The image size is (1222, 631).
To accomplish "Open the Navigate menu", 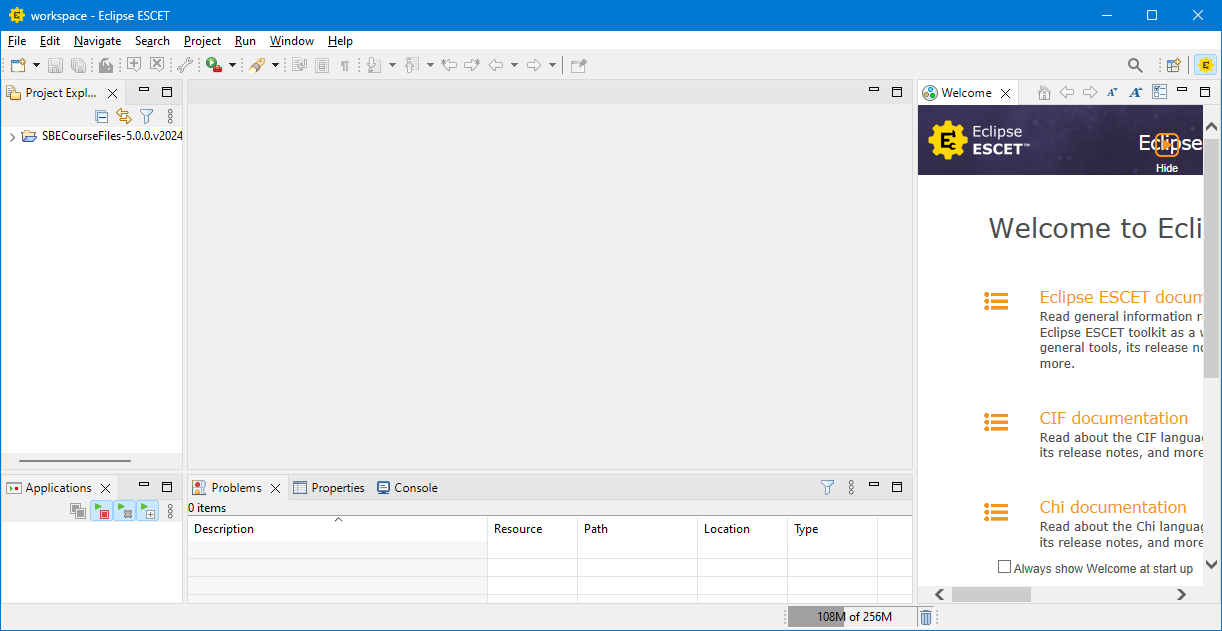I will point(97,41).
